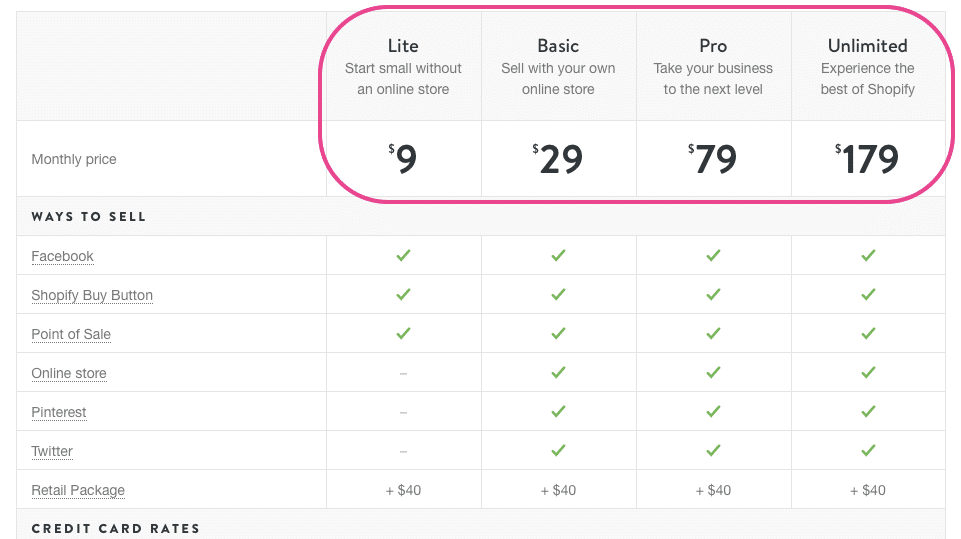Viewport: 961px width, 539px height.
Task: Click the Unlimited plan $179 price
Action: (x=868, y=159)
